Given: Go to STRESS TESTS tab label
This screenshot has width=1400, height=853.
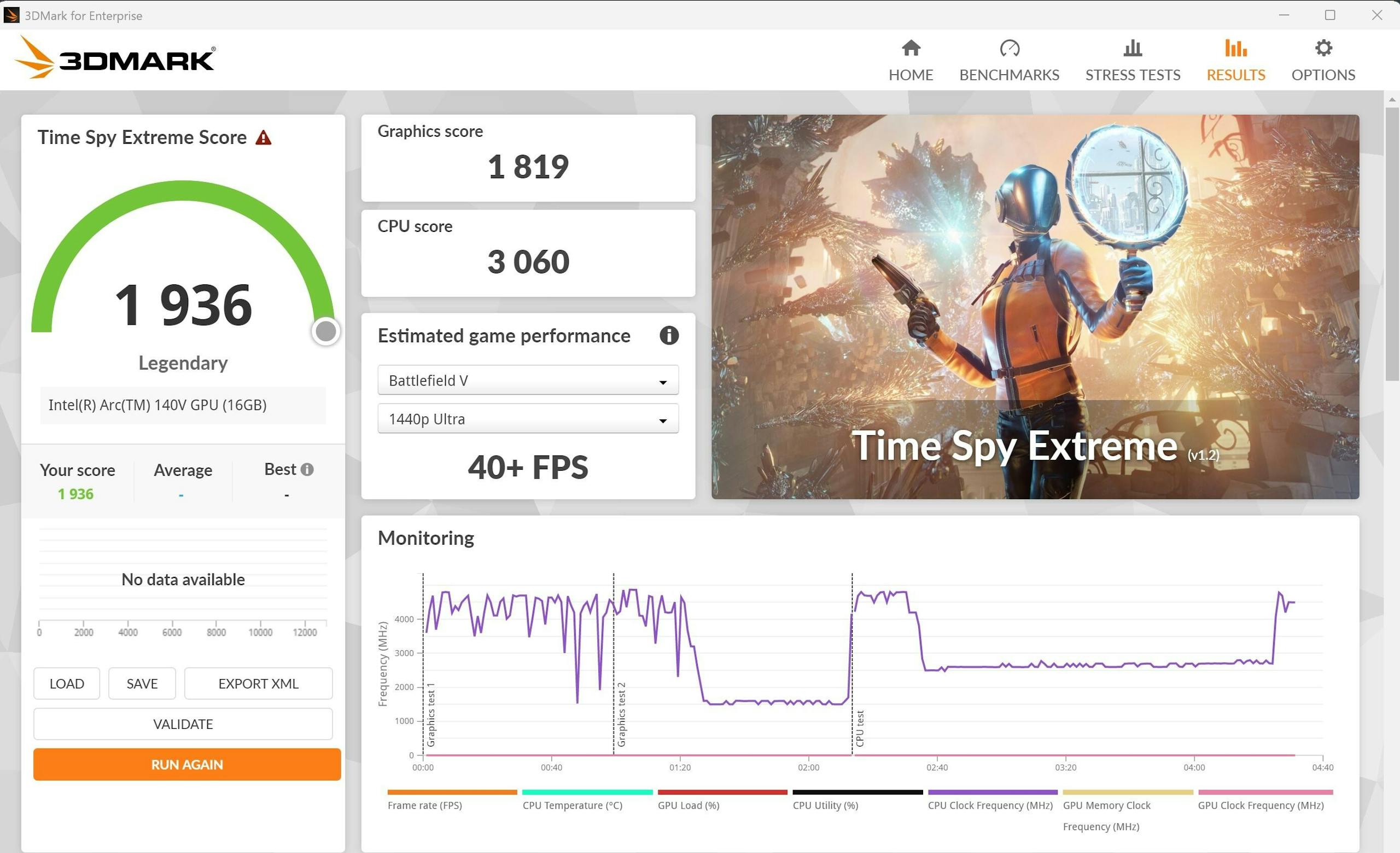Looking at the screenshot, I should pos(1133,75).
